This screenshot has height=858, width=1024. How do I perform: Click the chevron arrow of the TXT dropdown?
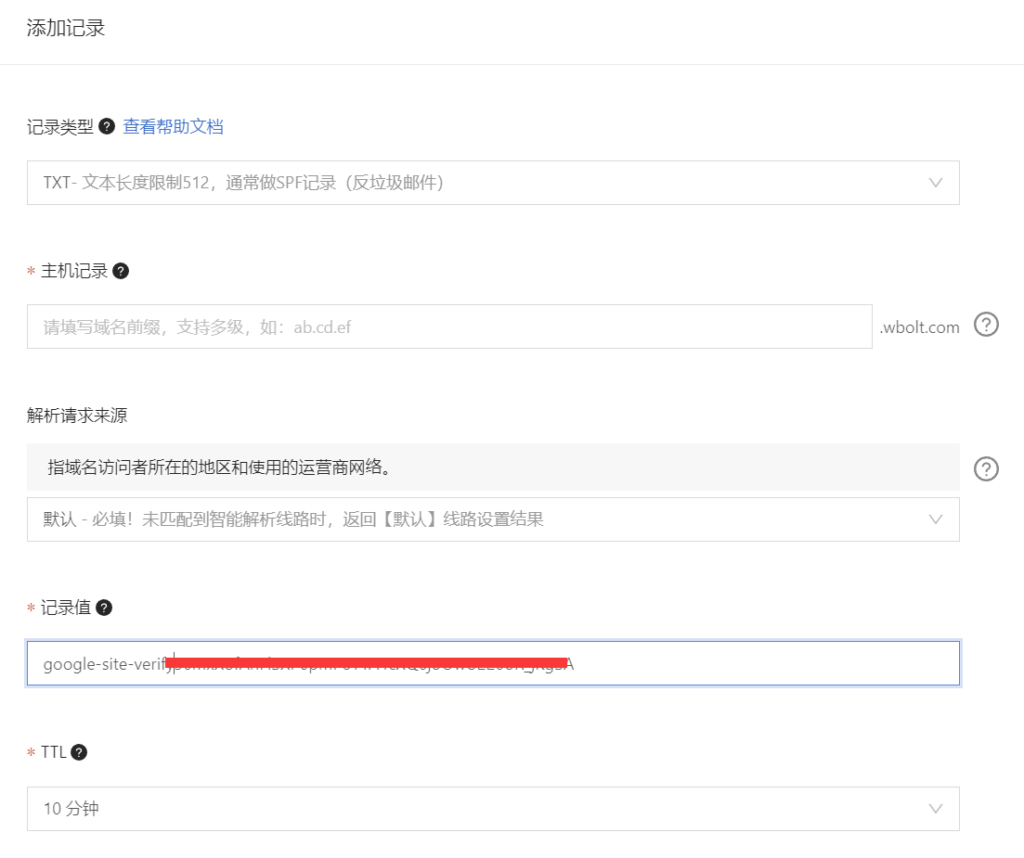tap(936, 183)
